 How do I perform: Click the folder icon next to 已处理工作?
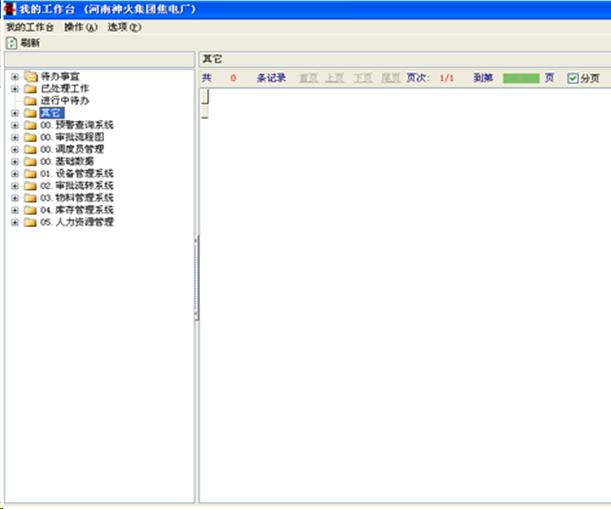30,89
